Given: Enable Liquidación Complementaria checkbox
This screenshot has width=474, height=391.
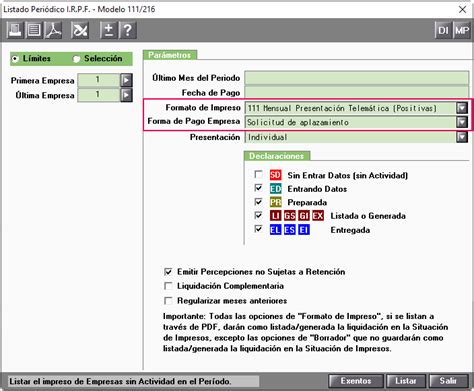Looking at the screenshot, I should (168, 286).
